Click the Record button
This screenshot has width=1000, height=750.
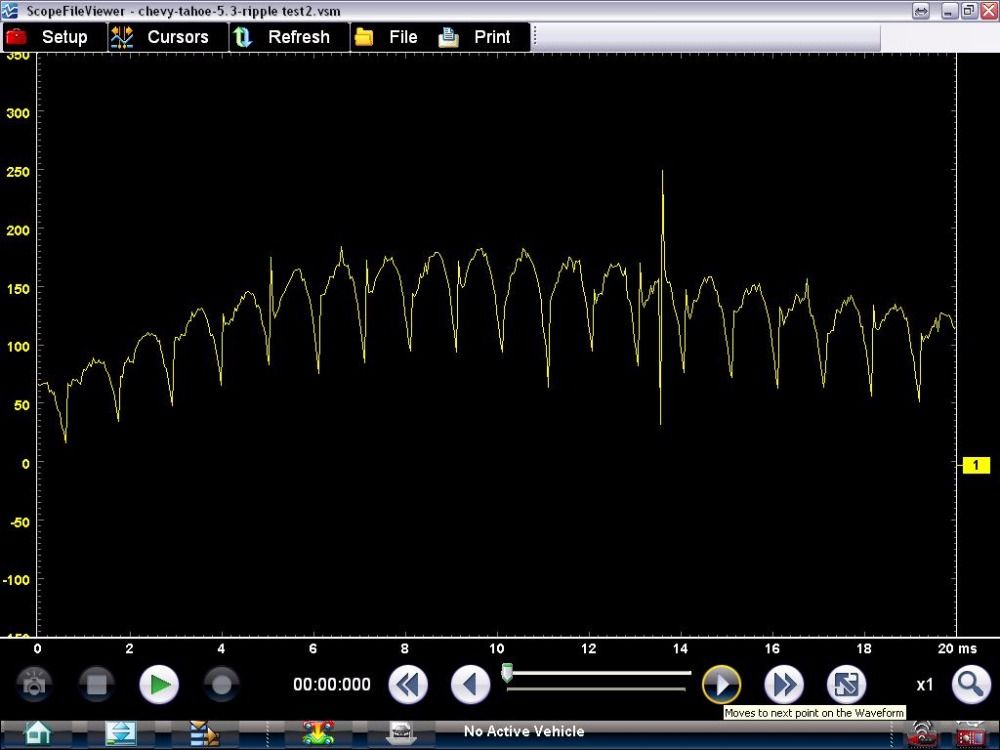pos(221,685)
